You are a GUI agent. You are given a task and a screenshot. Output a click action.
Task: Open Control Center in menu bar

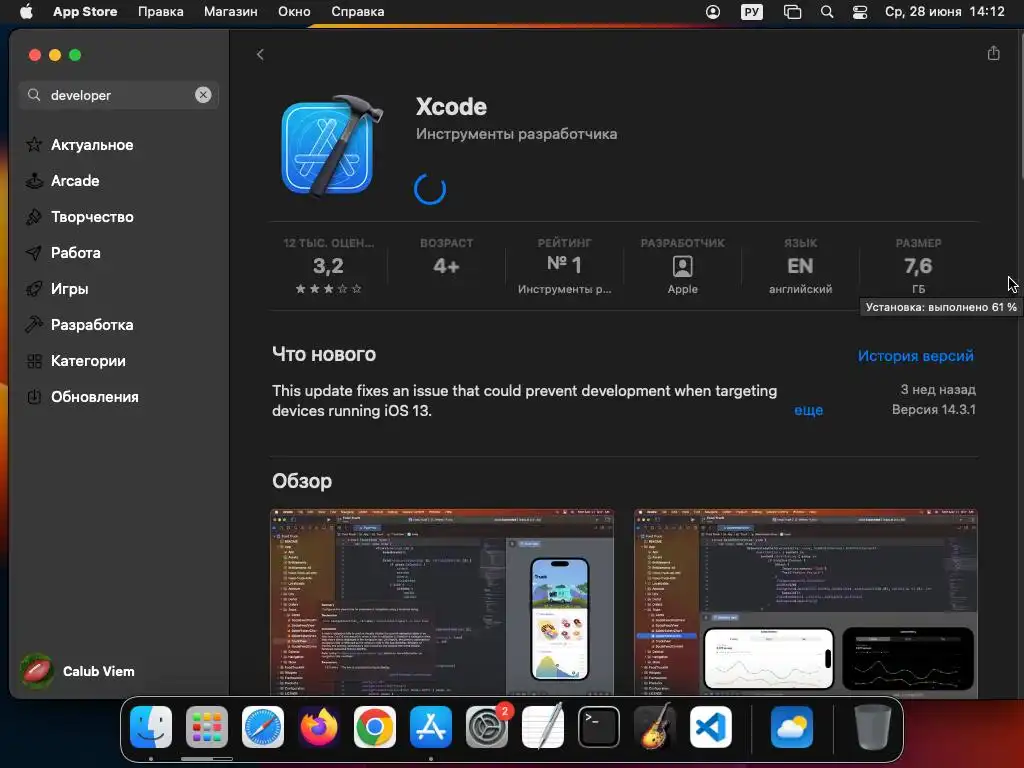click(859, 12)
